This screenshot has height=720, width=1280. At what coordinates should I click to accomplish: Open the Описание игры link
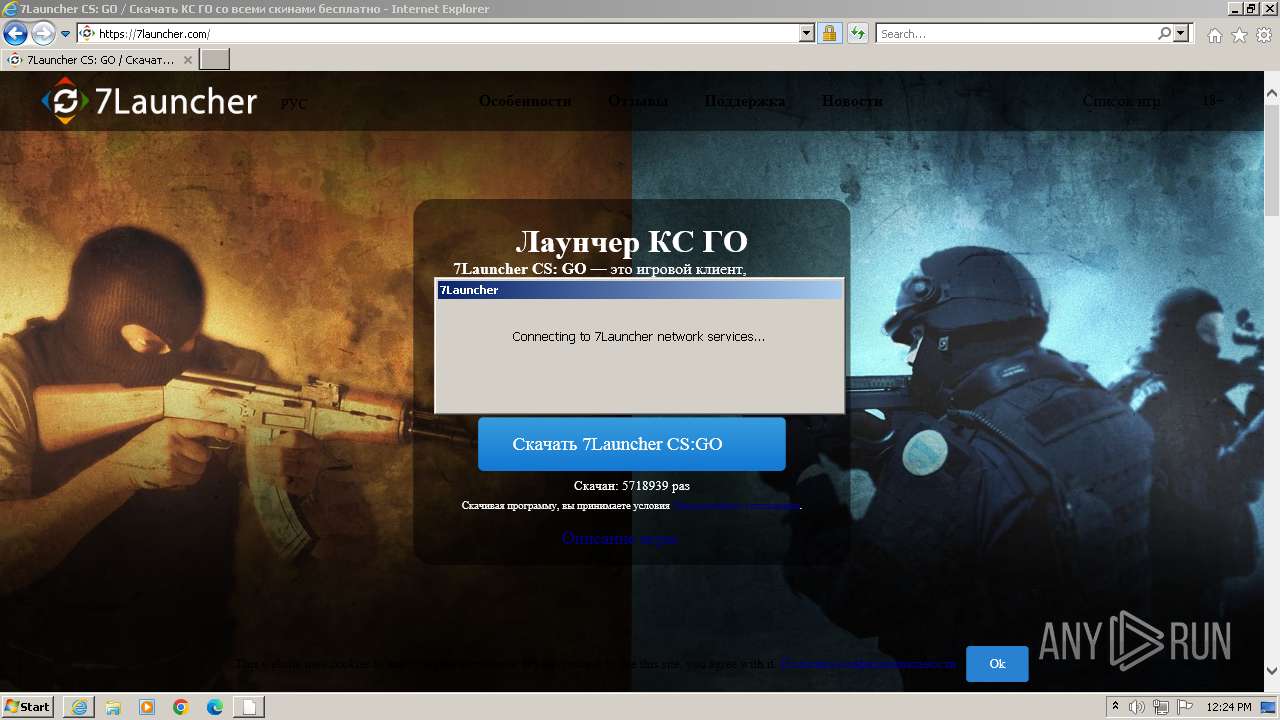(619, 538)
